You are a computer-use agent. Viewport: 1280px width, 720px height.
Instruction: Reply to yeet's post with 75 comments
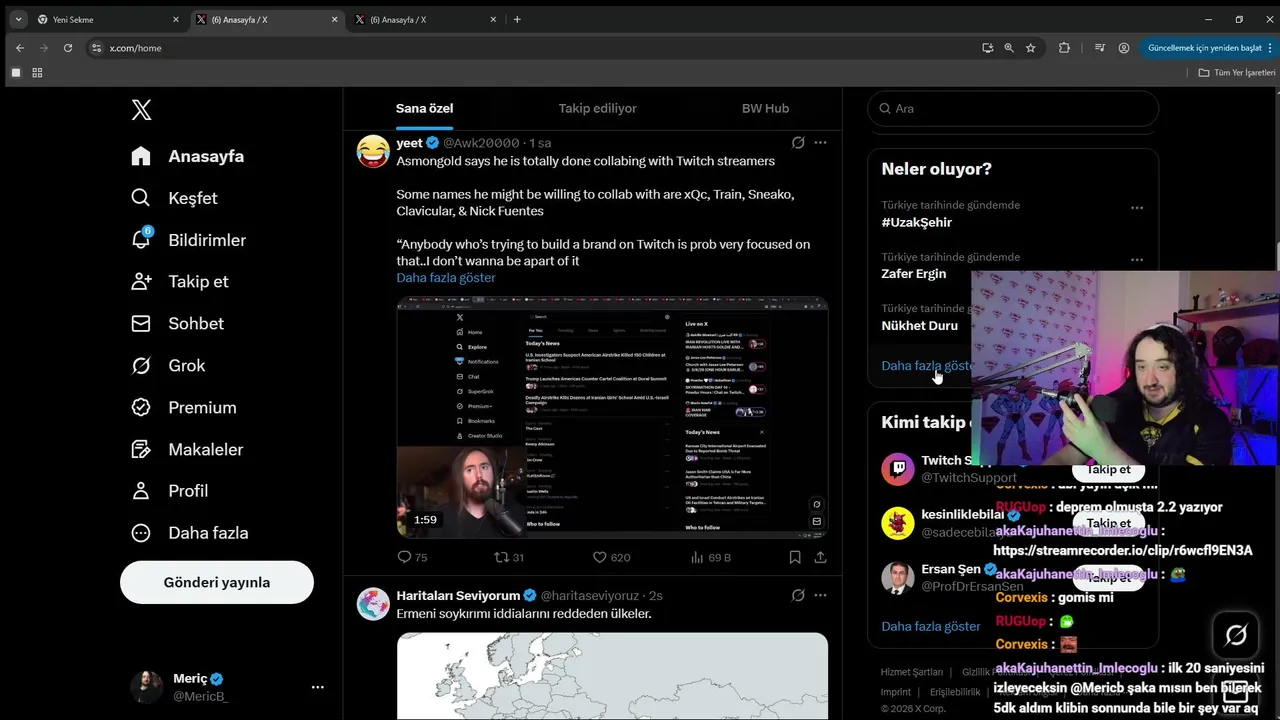[x=412, y=557]
